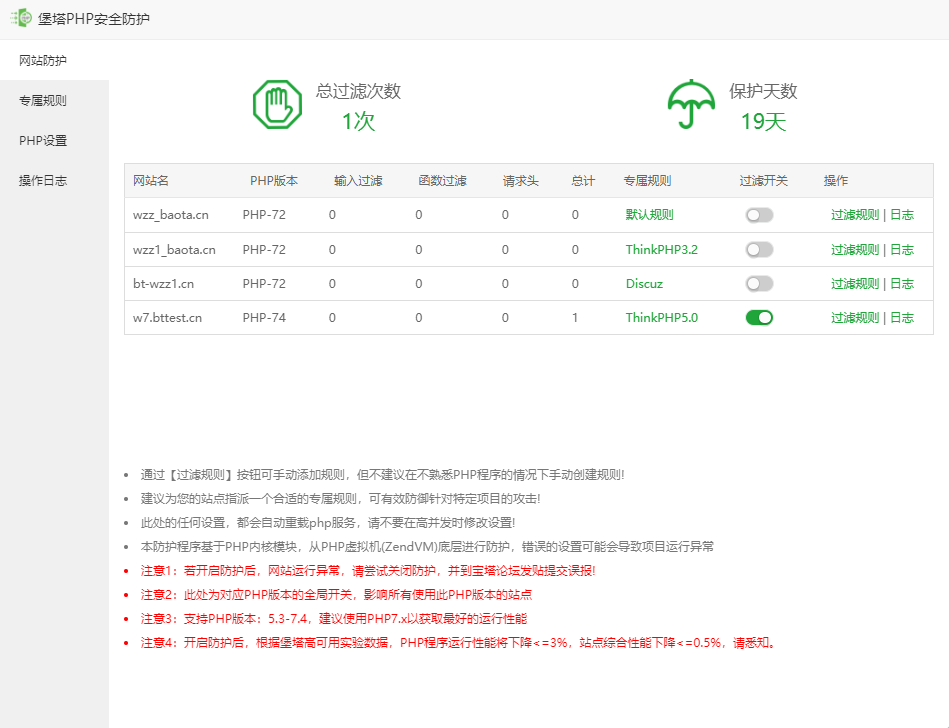
Task: Turn on filter switch for bt-wzz1.cn
Action: pos(760,283)
